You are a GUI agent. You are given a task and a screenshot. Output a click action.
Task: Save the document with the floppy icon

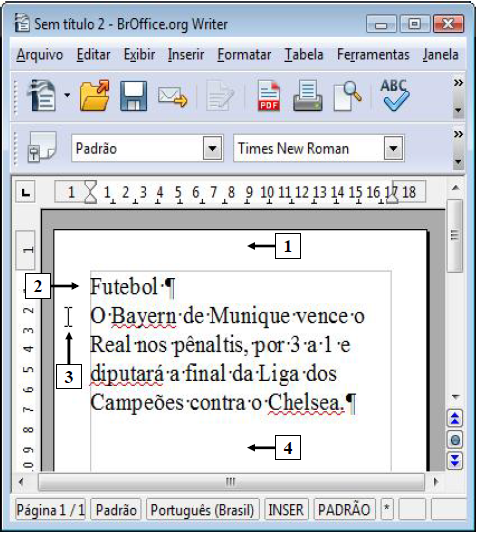(134, 96)
